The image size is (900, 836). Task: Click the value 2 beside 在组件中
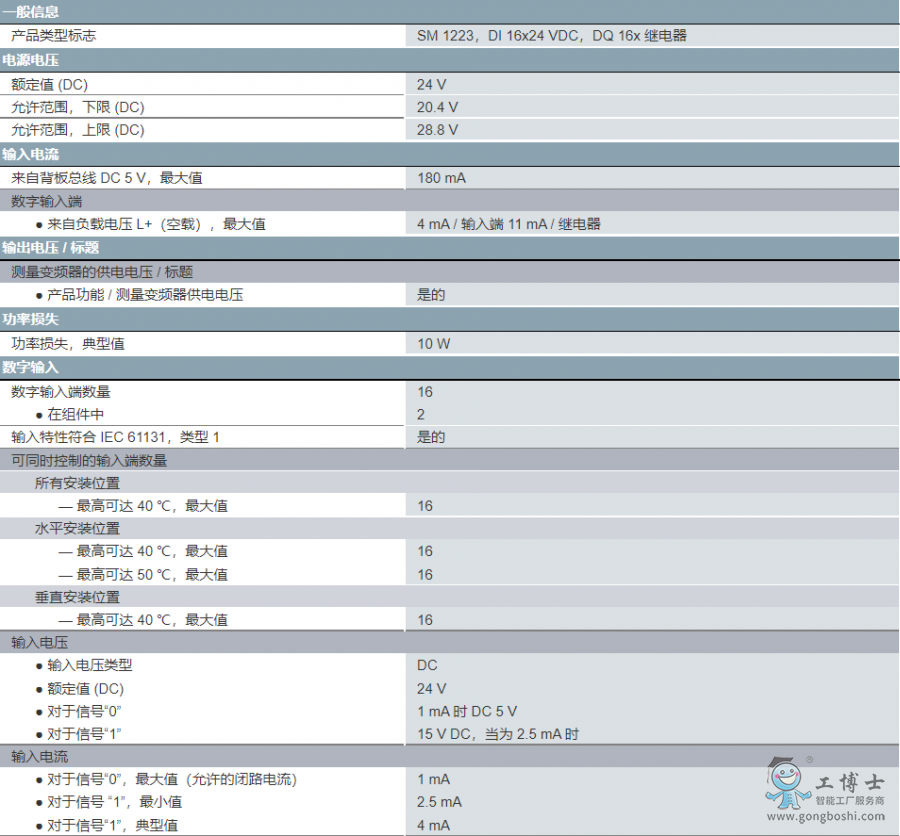click(421, 414)
